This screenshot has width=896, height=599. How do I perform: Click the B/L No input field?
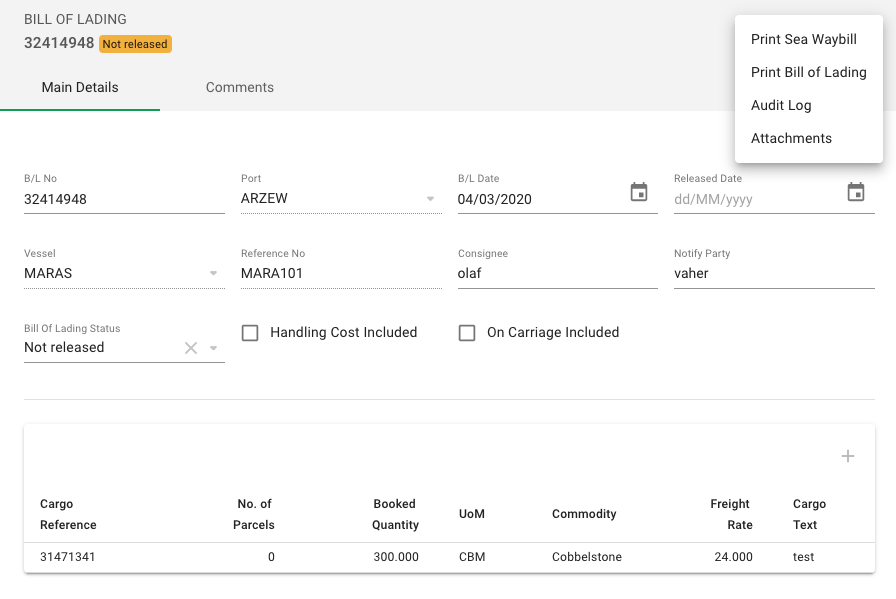coord(124,199)
